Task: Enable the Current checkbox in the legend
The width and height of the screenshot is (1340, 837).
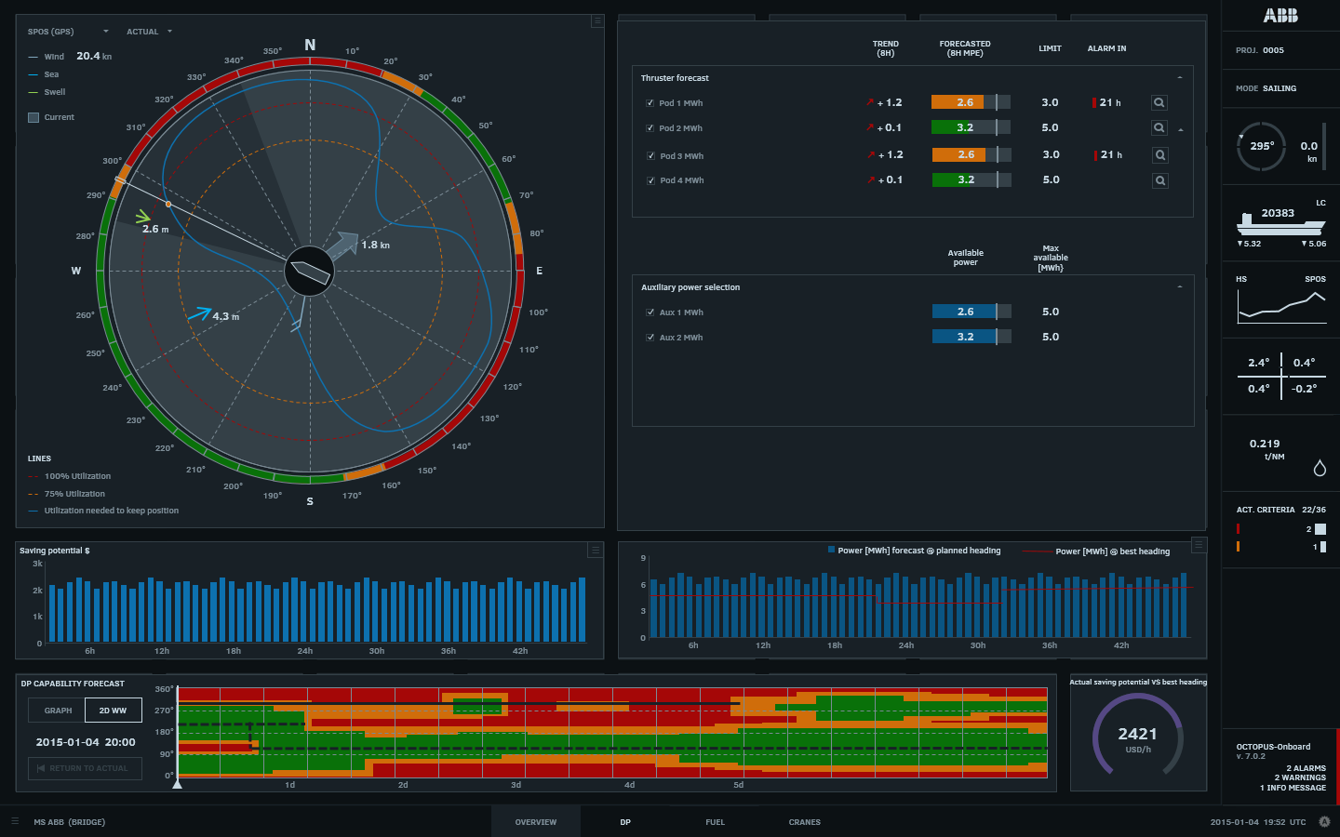Action: click(x=33, y=117)
